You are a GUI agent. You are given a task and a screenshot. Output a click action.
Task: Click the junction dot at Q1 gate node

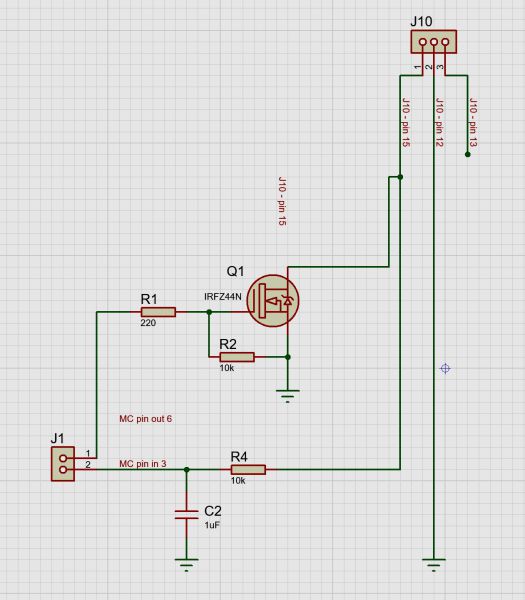[209, 312]
